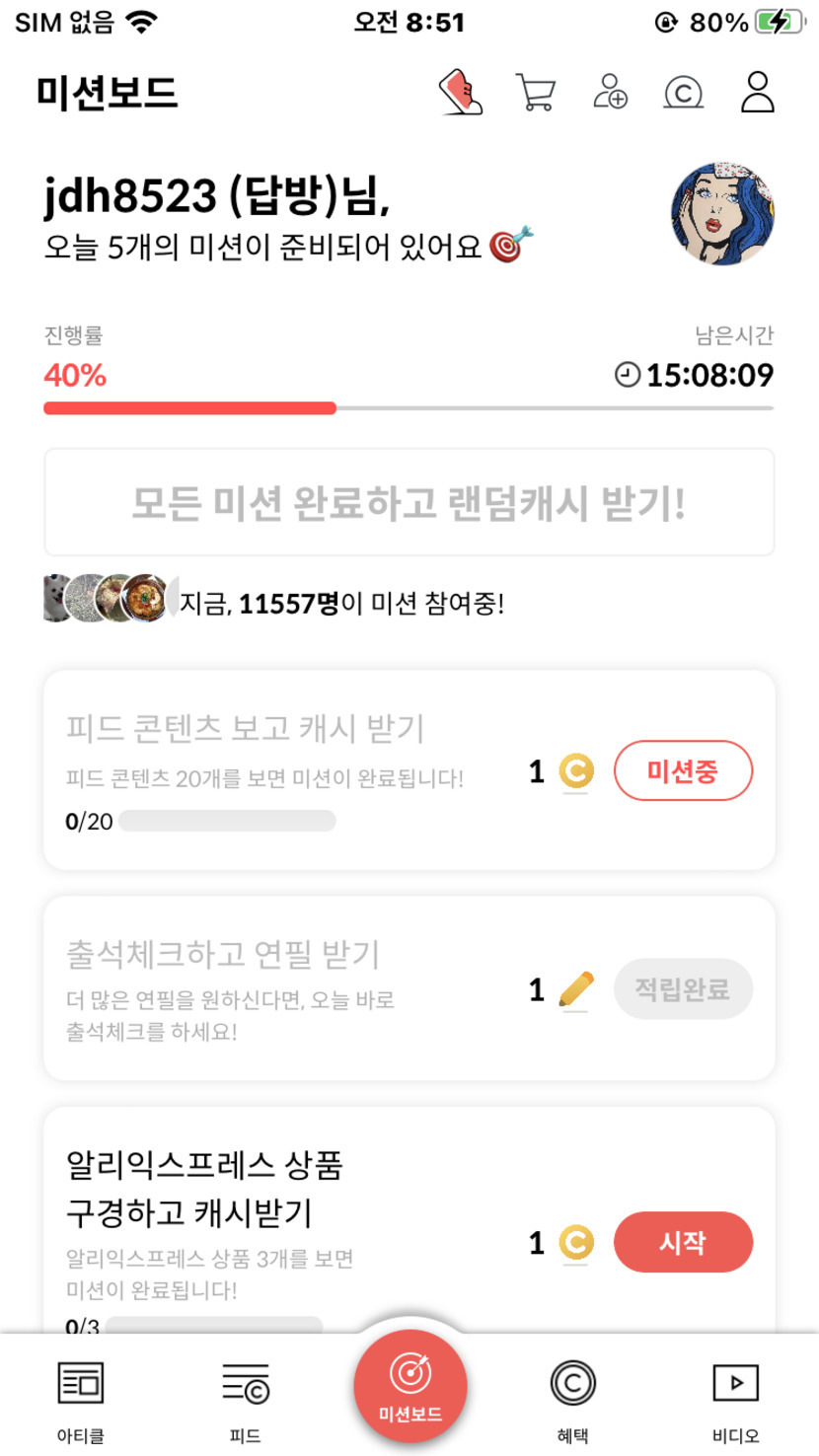
Task: Tap the profile avatar picture
Action: [722, 214]
